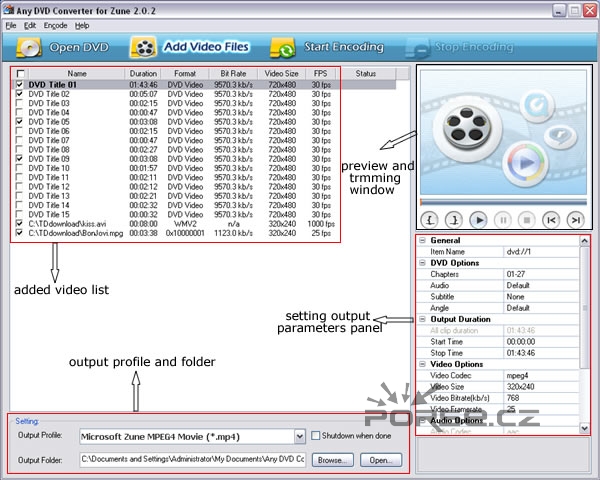Jump to previous segment in preview
Image resolution: width=600 pixels, height=480 pixels.
point(551,220)
